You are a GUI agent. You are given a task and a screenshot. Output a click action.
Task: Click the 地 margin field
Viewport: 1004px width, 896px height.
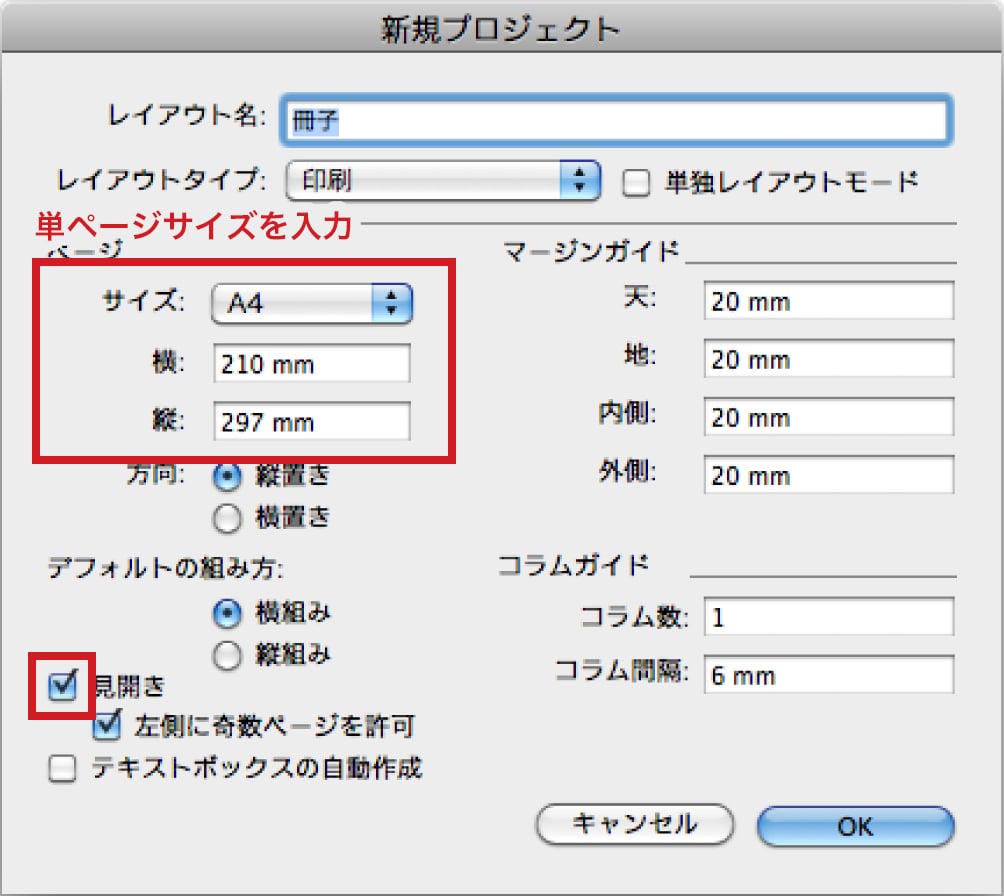coord(828,359)
